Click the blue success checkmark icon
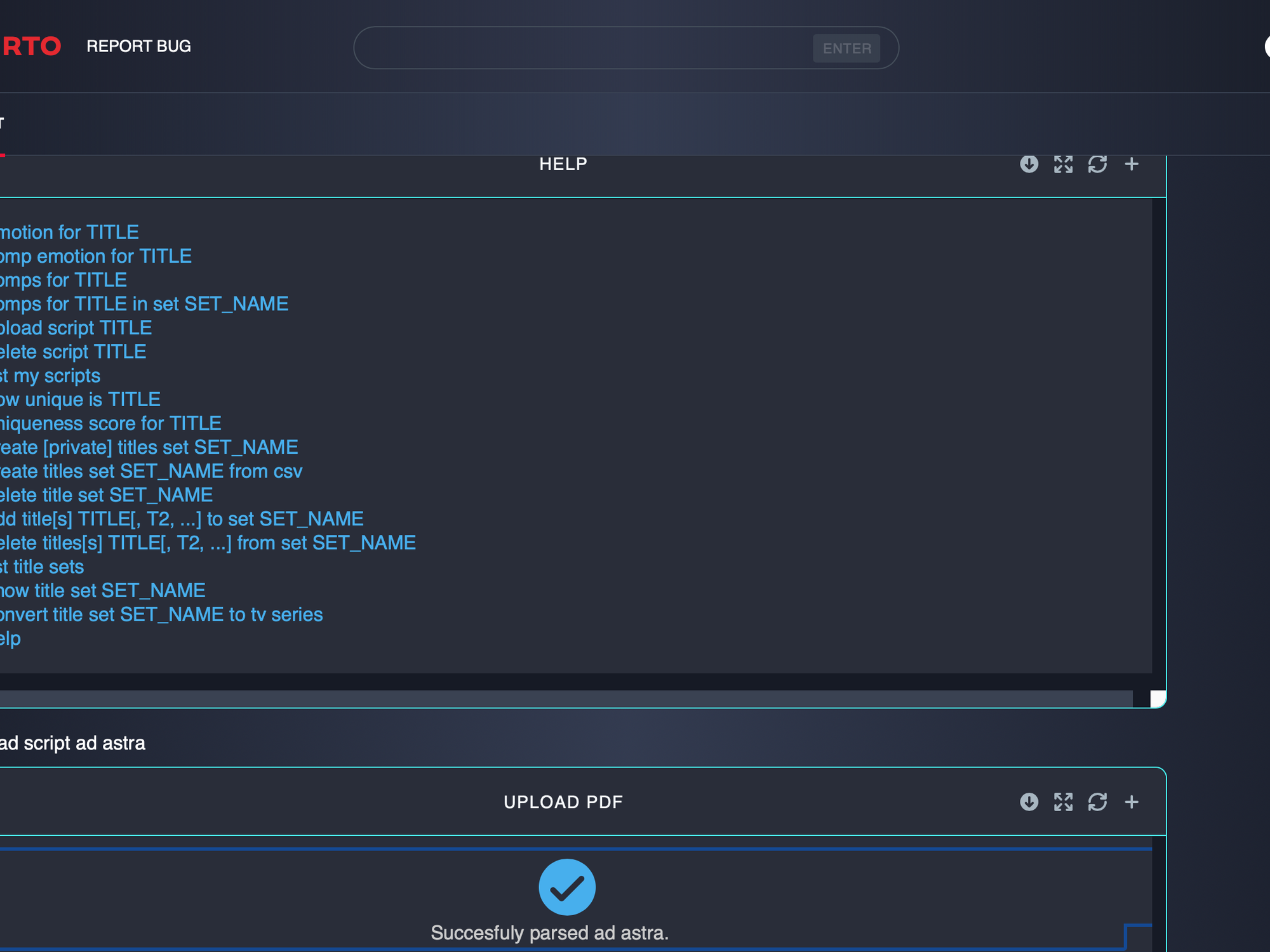This screenshot has width=1270, height=952. click(x=567, y=887)
